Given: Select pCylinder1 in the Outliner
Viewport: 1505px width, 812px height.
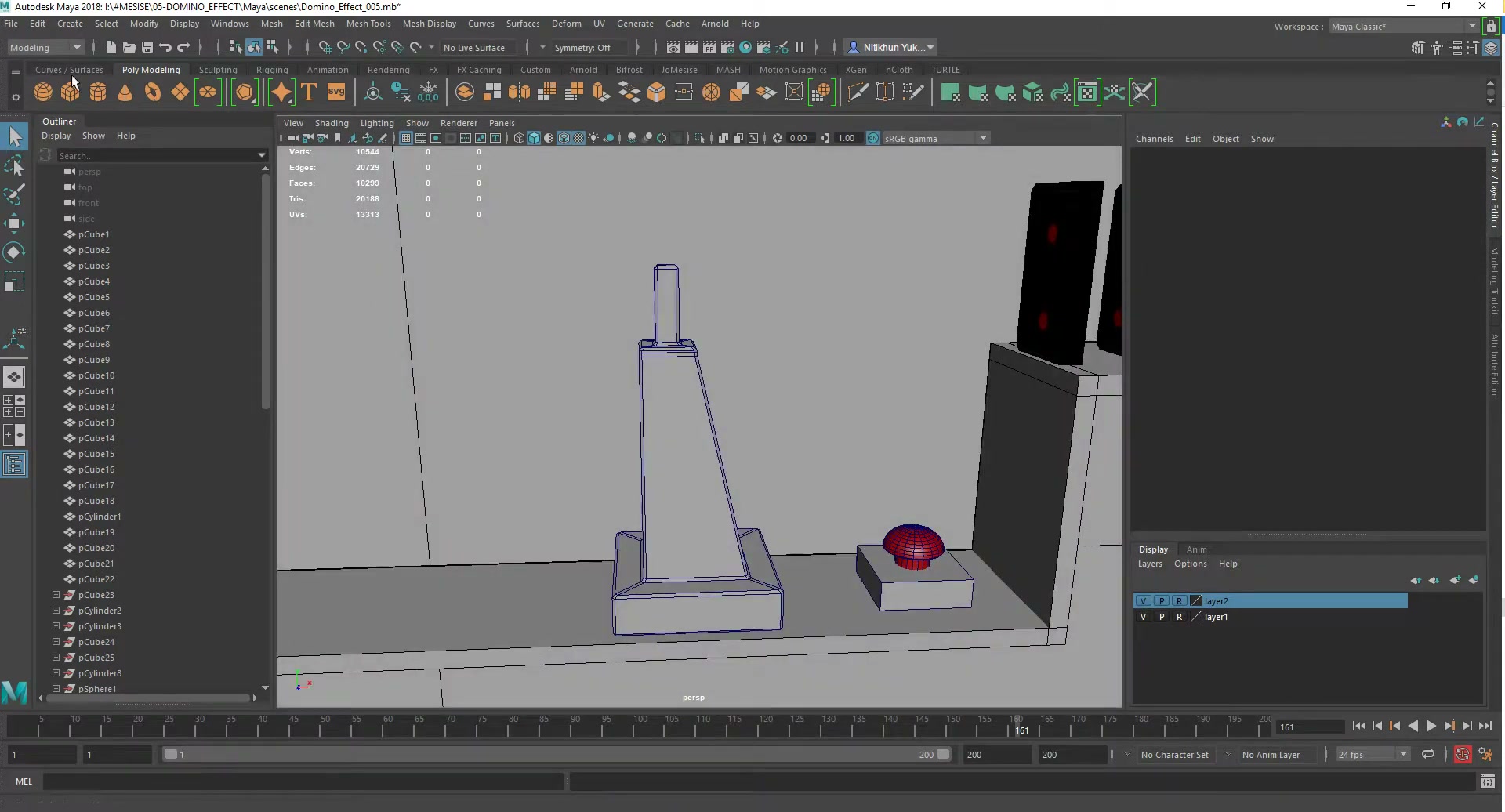Looking at the screenshot, I should click(x=100, y=517).
